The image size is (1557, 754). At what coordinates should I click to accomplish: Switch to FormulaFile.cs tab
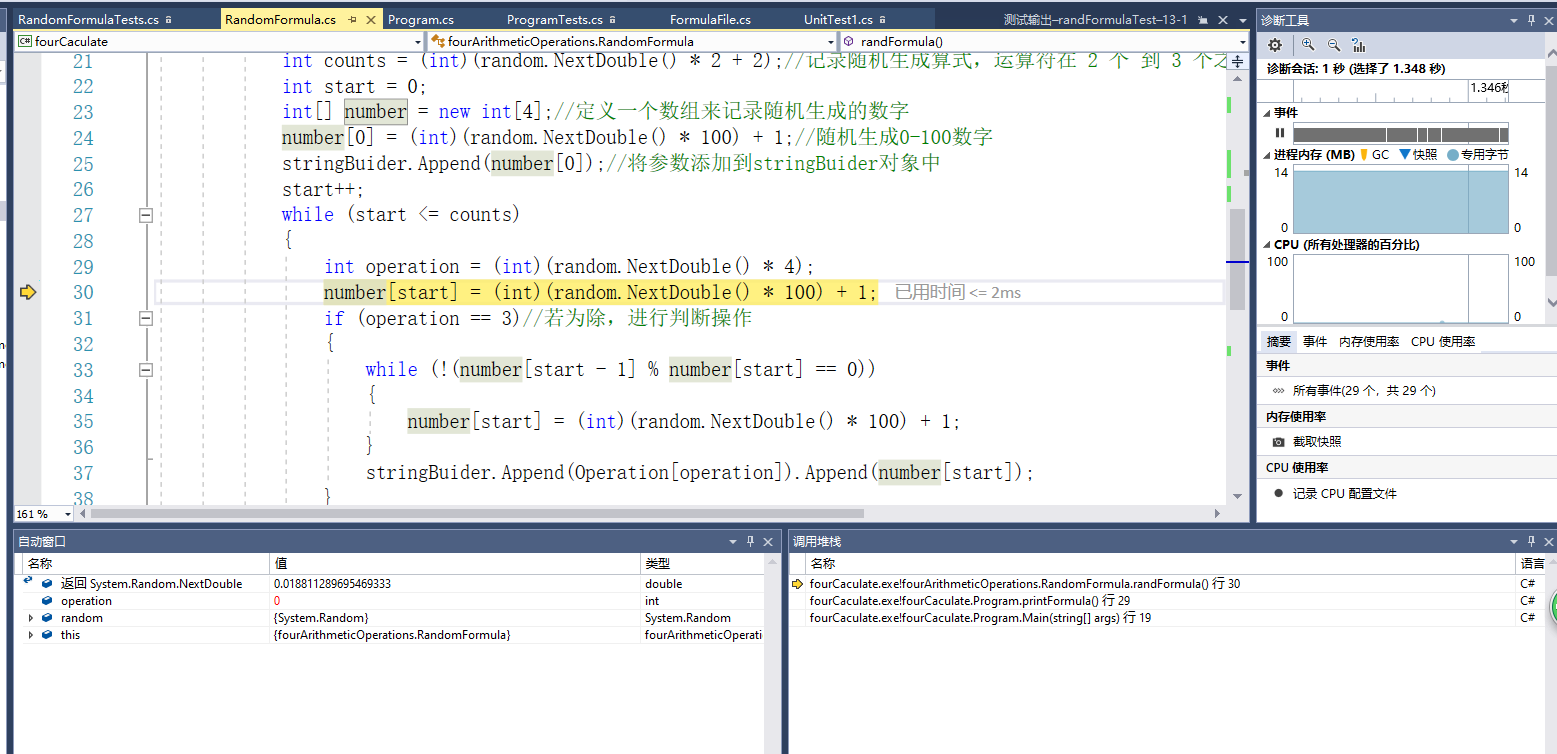click(710, 20)
